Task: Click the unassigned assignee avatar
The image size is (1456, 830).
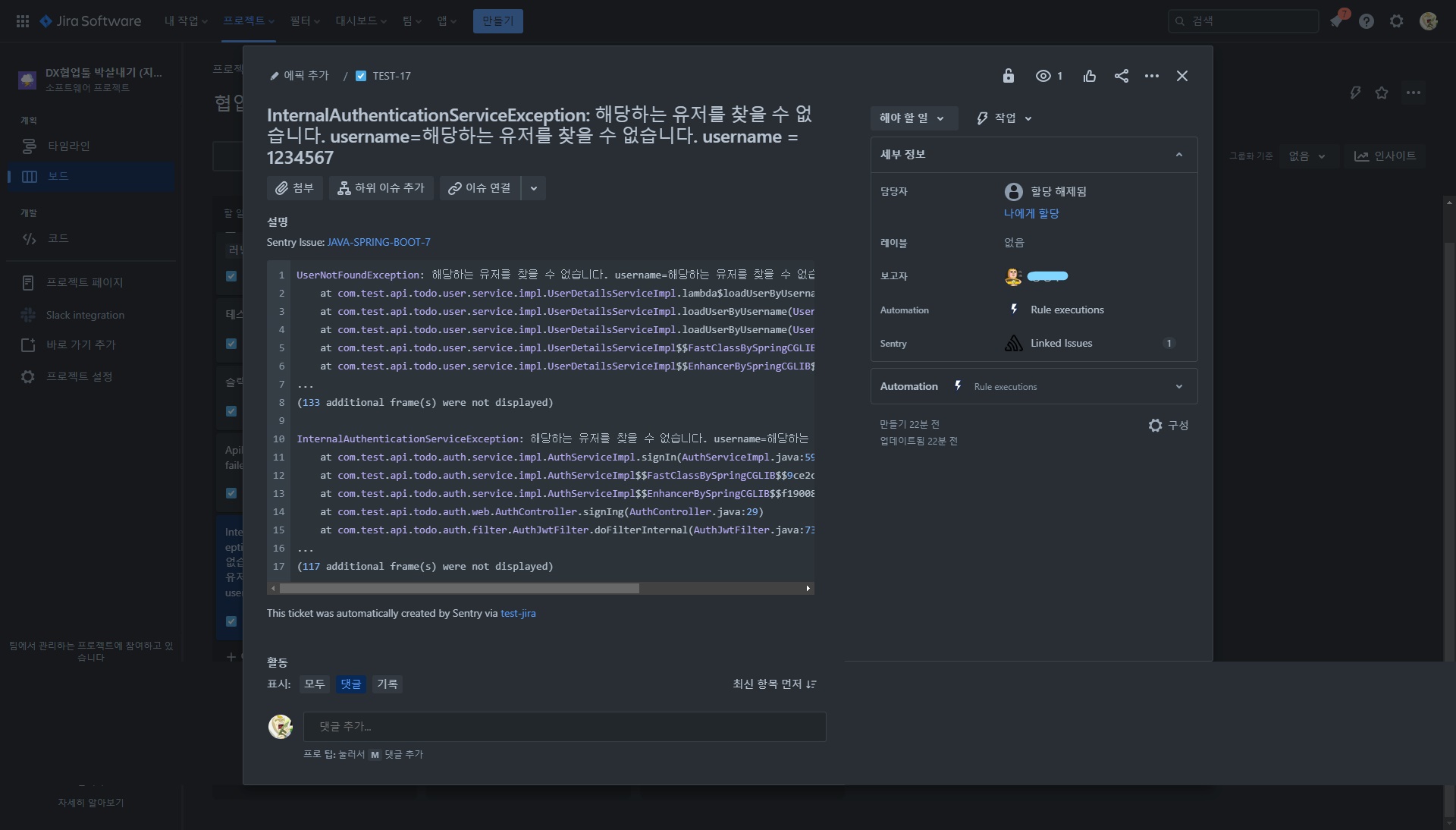Action: pyautogui.click(x=1013, y=192)
